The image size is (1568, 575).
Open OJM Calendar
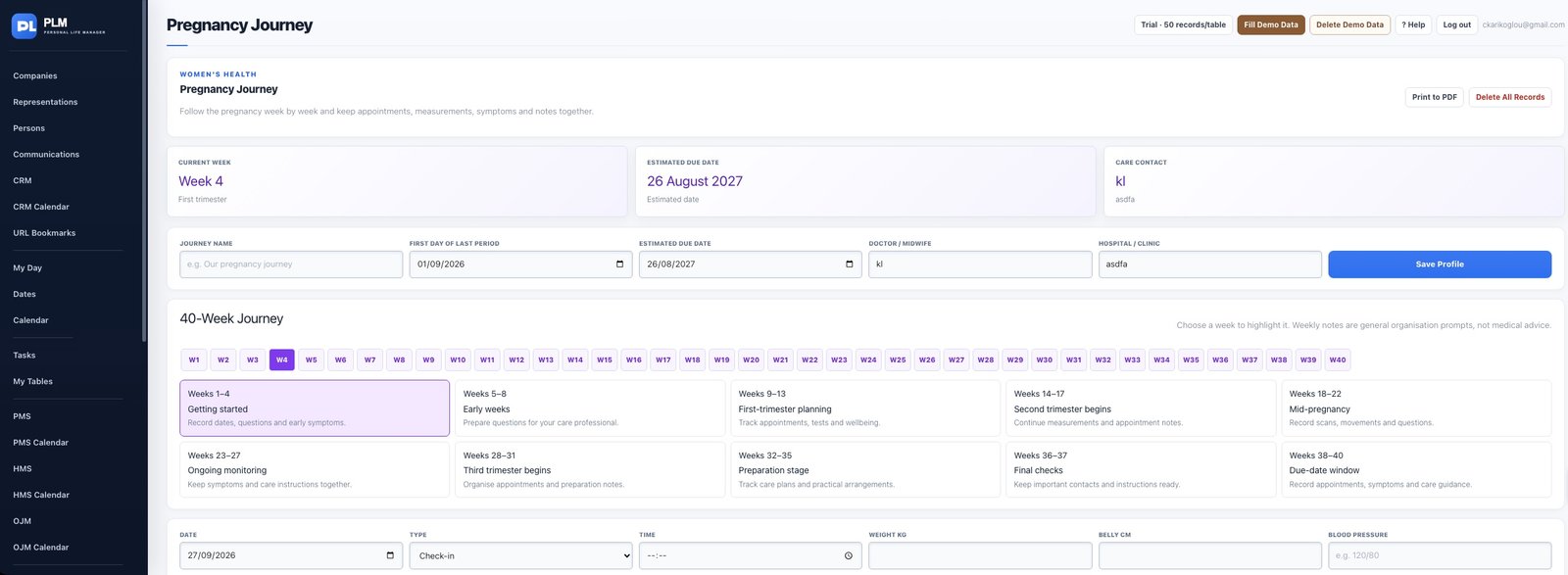[x=40, y=548]
